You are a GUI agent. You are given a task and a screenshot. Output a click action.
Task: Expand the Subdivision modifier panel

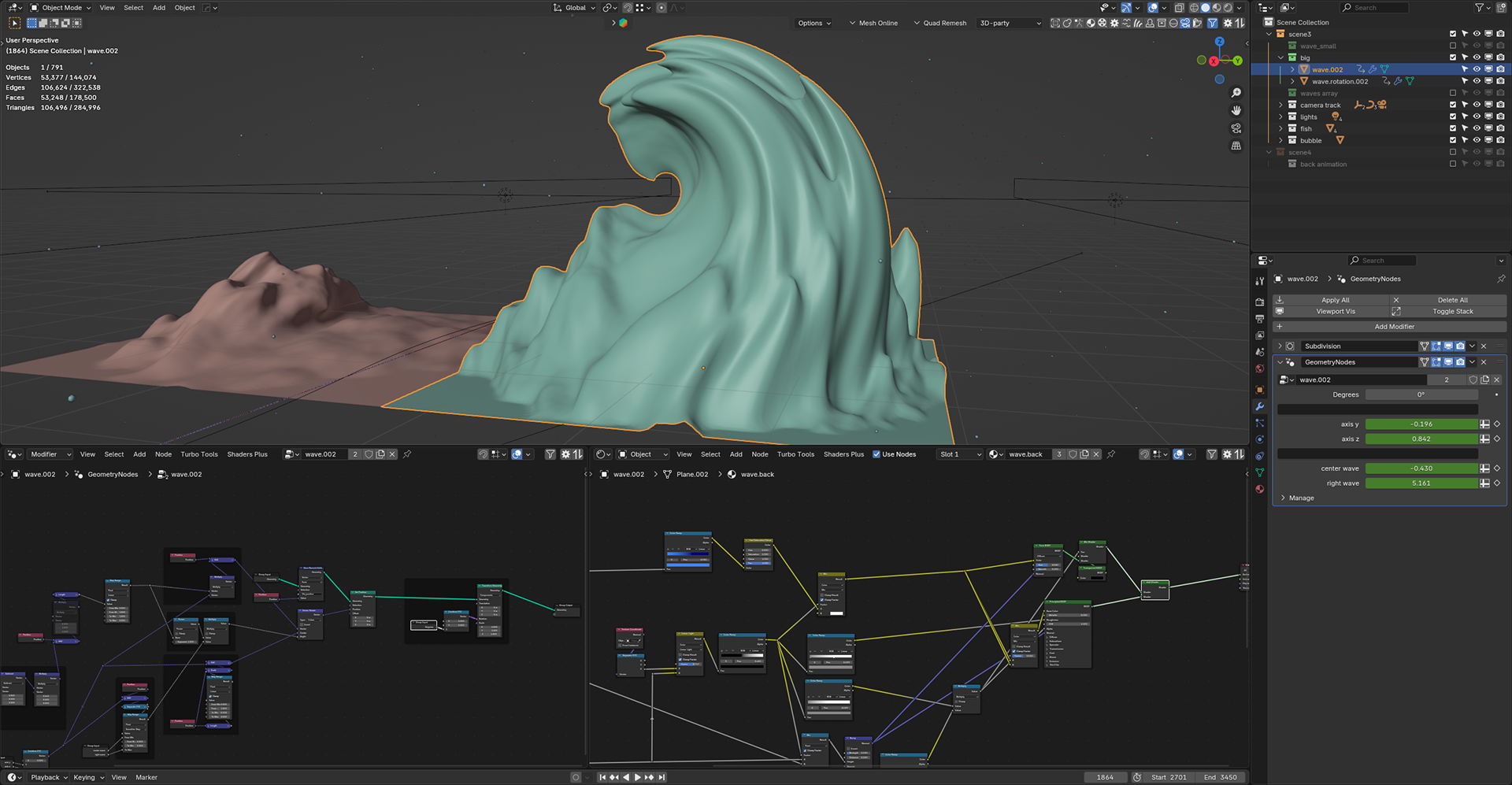coord(1280,346)
